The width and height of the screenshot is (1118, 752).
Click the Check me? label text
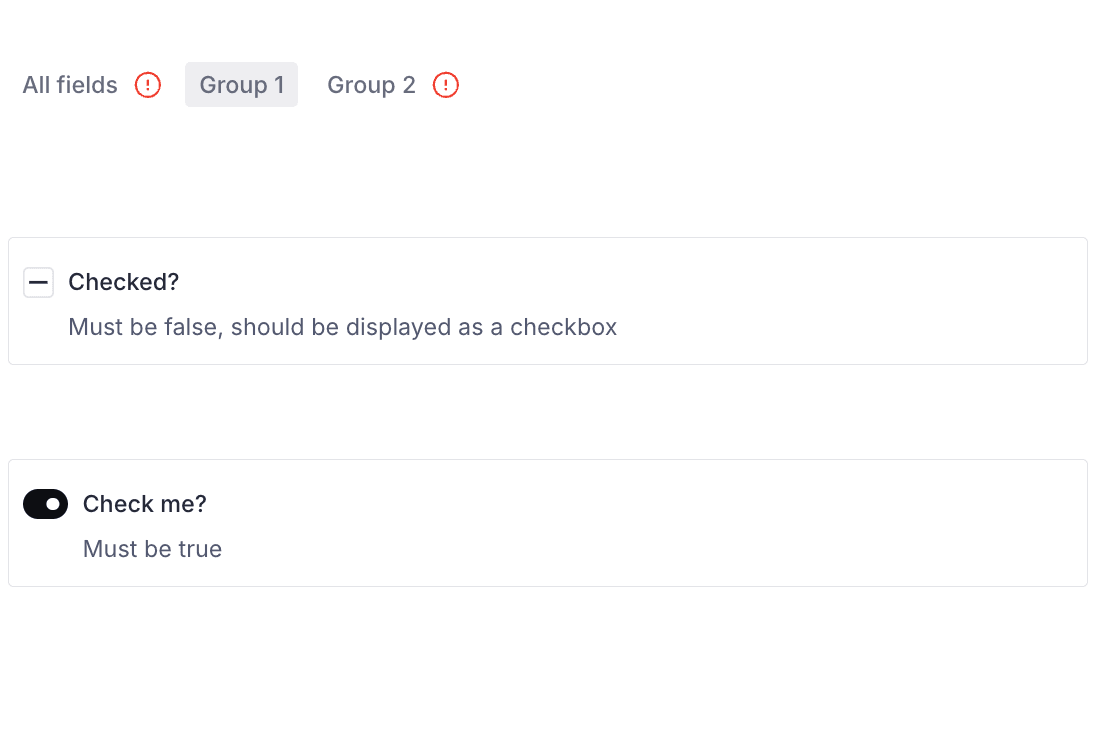(144, 504)
